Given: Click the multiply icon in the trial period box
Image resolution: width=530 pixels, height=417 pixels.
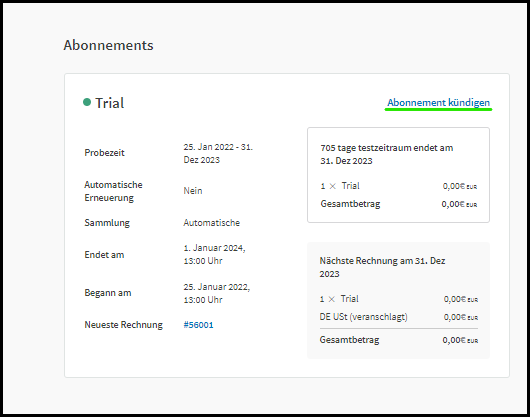Looking at the screenshot, I should pyautogui.click(x=333, y=186).
